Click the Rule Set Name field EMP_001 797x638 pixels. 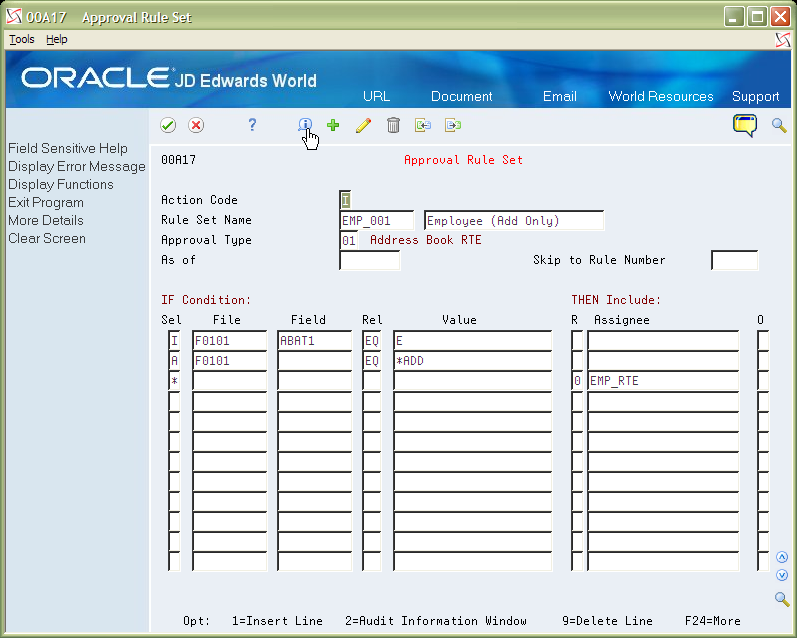click(376, 221)
